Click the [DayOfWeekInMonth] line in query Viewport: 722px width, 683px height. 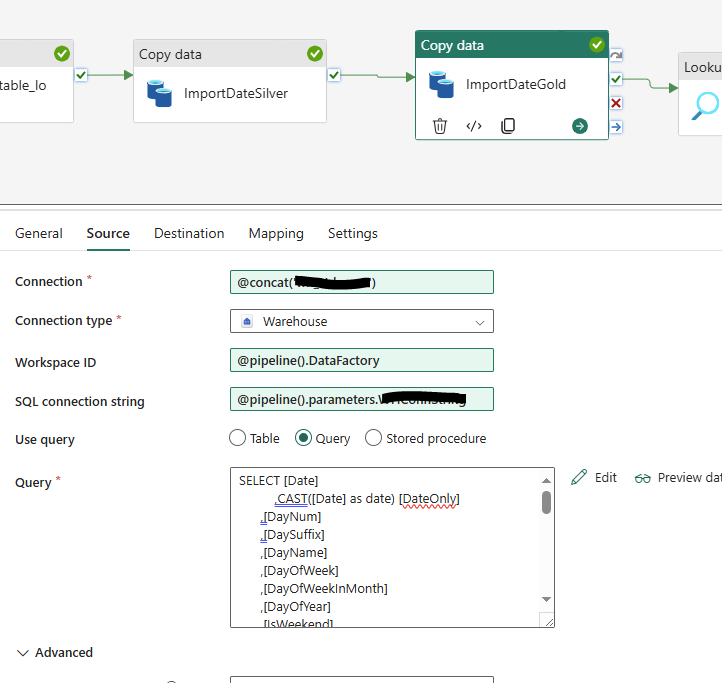(x=324, y=589)
